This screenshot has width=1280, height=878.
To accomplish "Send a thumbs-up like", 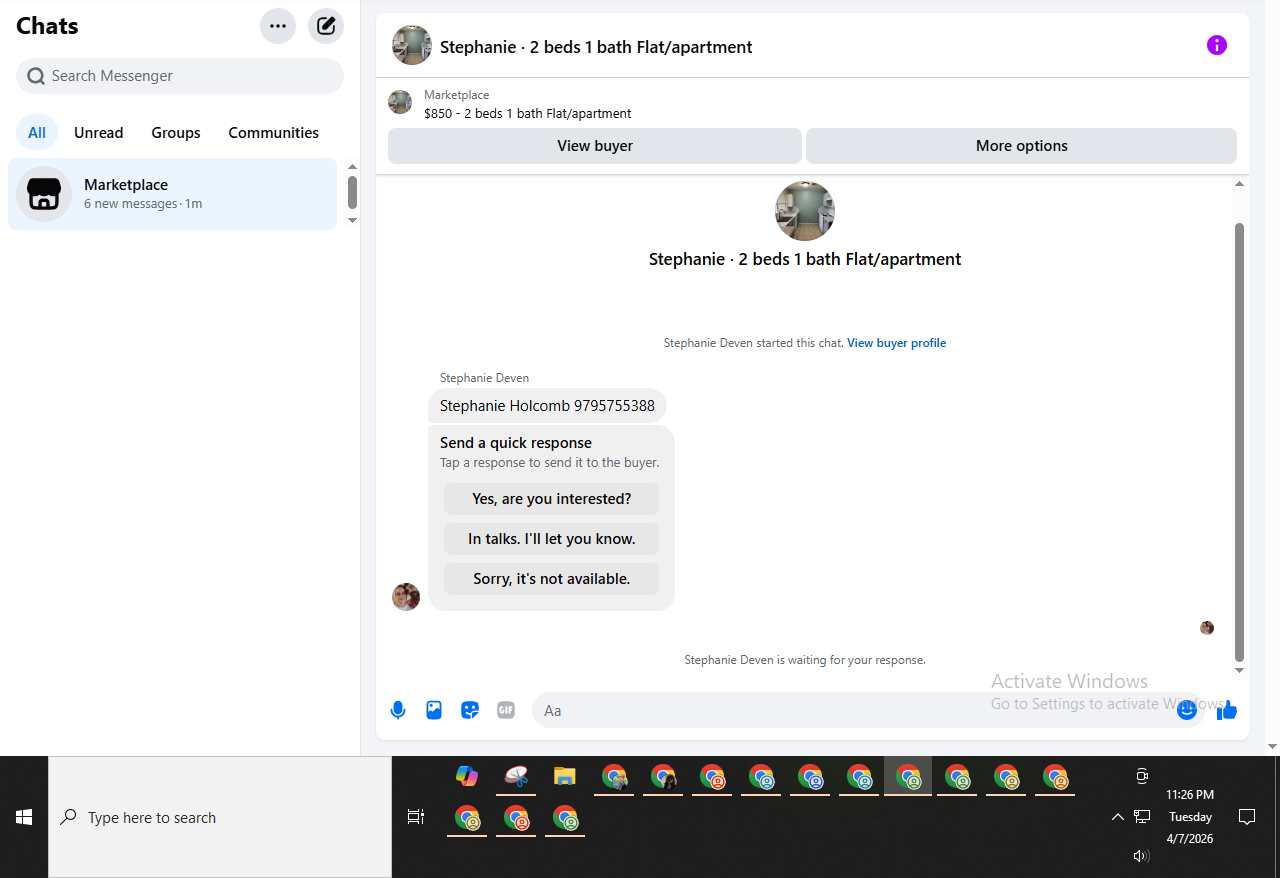I will point(1227,711).
